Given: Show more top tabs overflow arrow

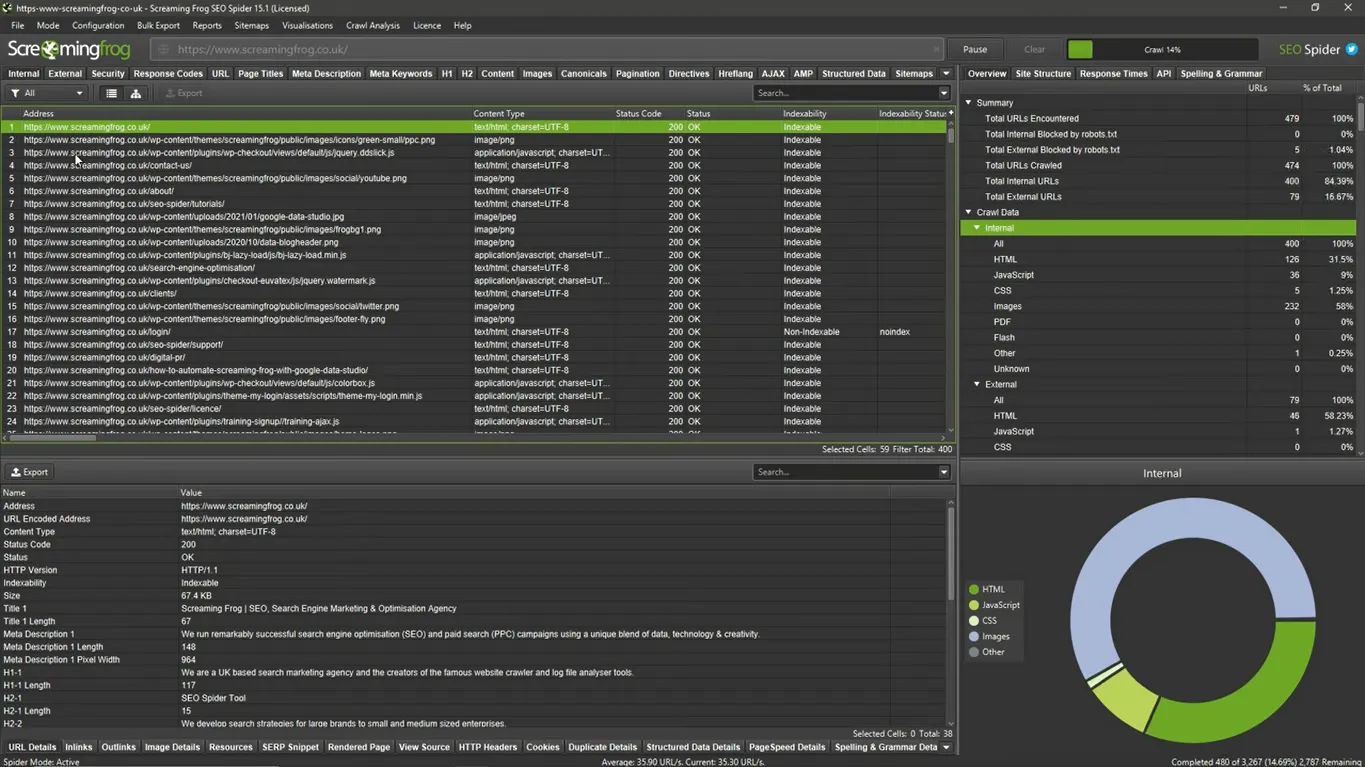Looking at the screenshot, I should [946, 73].
